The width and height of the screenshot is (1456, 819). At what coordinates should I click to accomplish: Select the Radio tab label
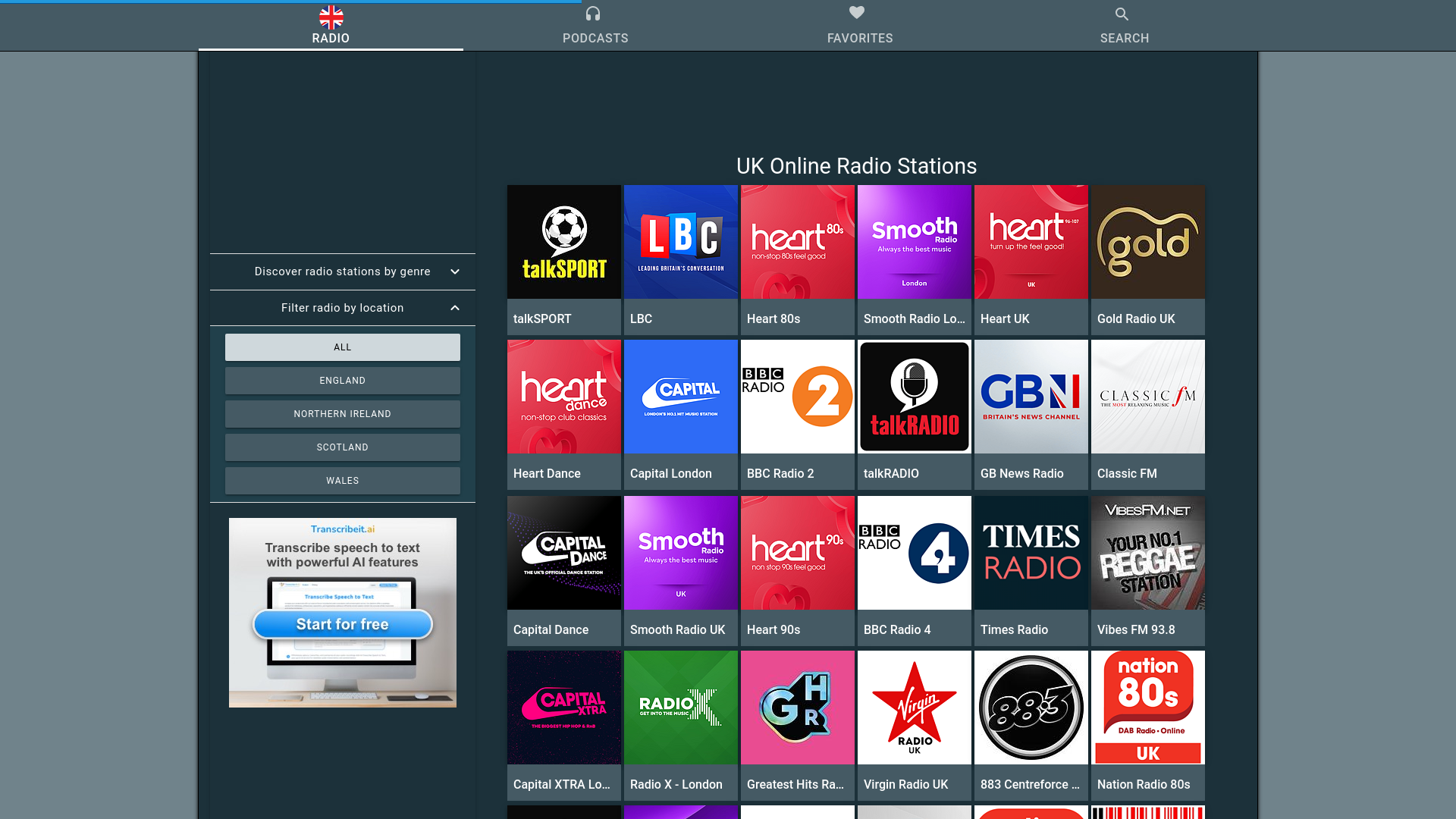[x=331, y=38]
